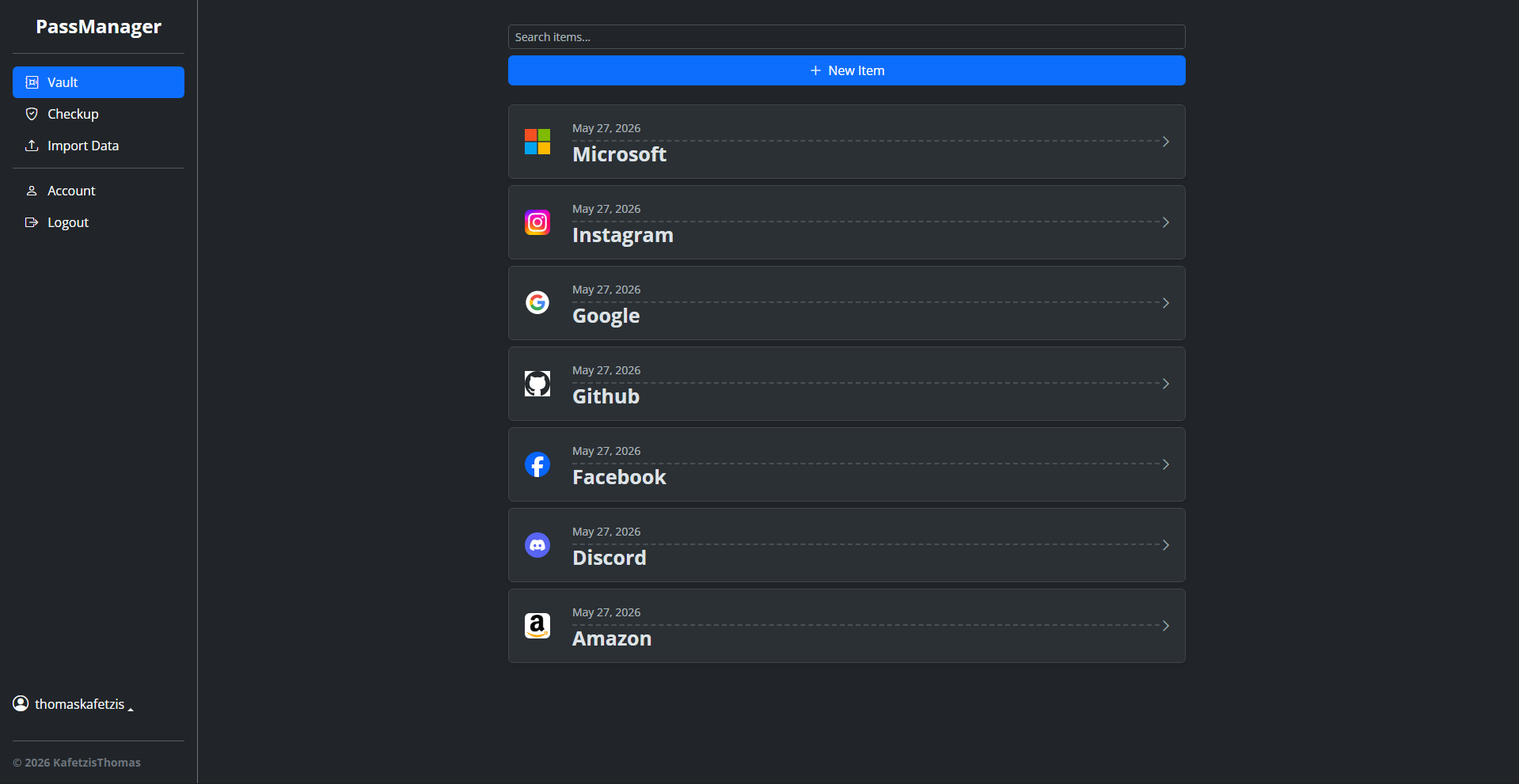Click the Microsoft logo icon
Viewport: 1519px width, 784px height.
click(537, 142)
